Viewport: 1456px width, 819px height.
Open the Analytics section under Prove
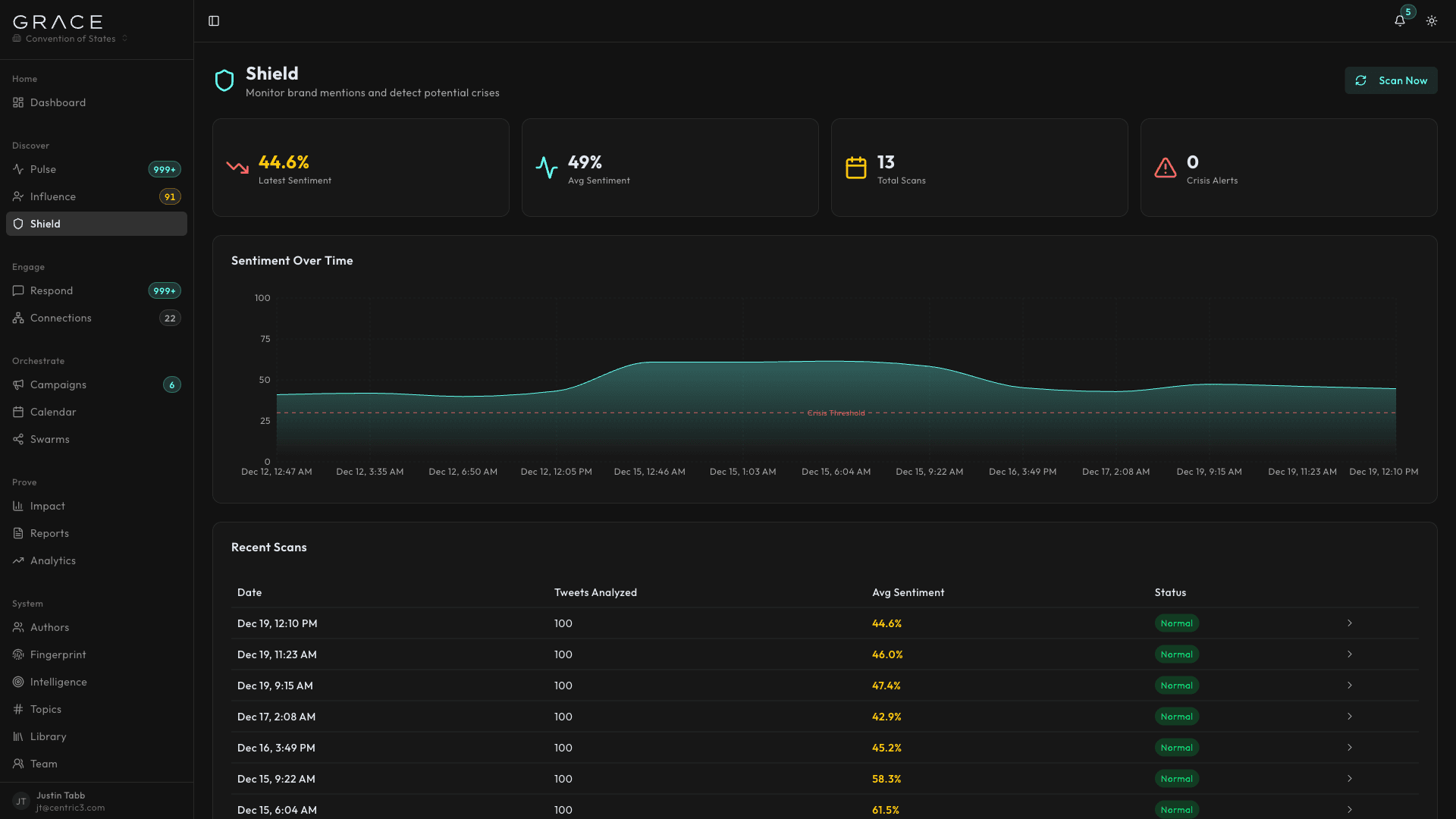[x=52, y=560]
